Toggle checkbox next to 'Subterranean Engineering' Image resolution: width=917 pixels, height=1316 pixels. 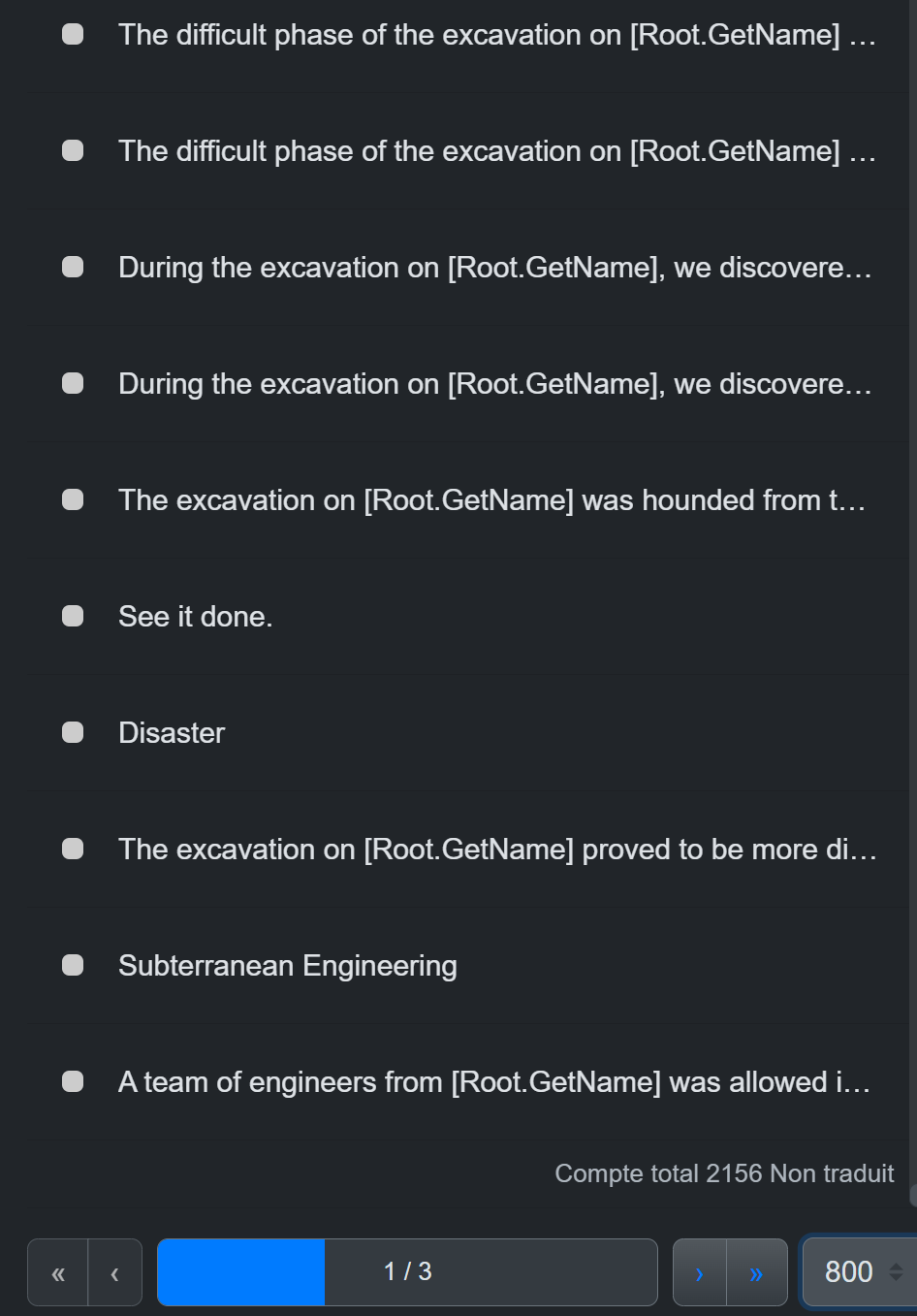point(73,965)
